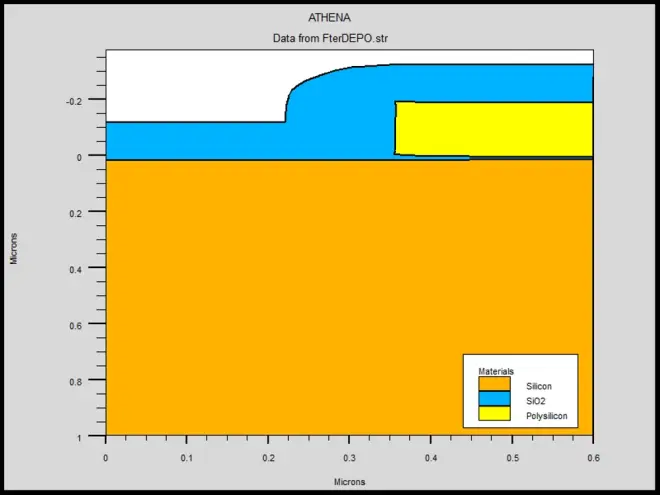Click the Silicon orange legend swatch

[x=495, y=385]
